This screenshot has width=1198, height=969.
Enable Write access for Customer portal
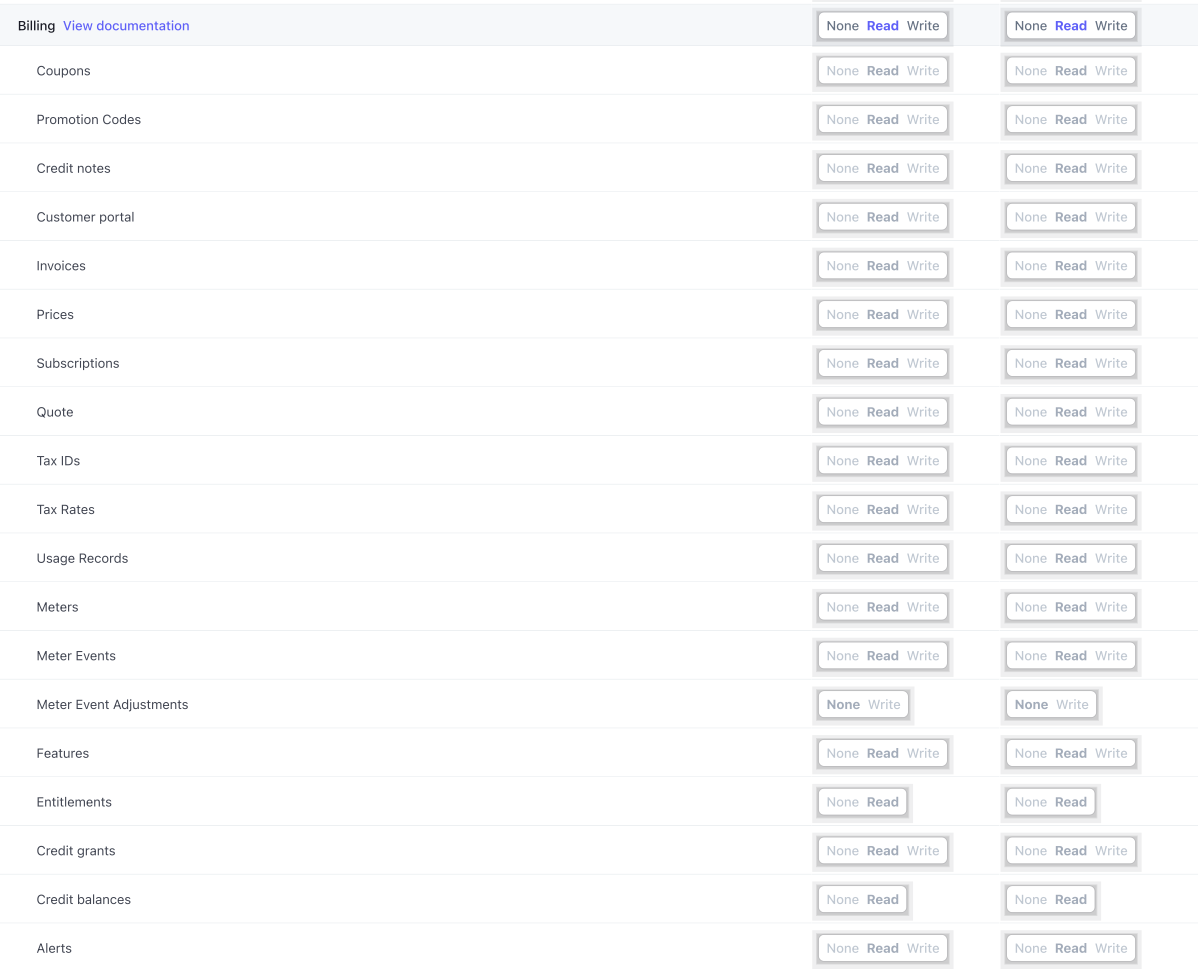[x=922, y=217]
